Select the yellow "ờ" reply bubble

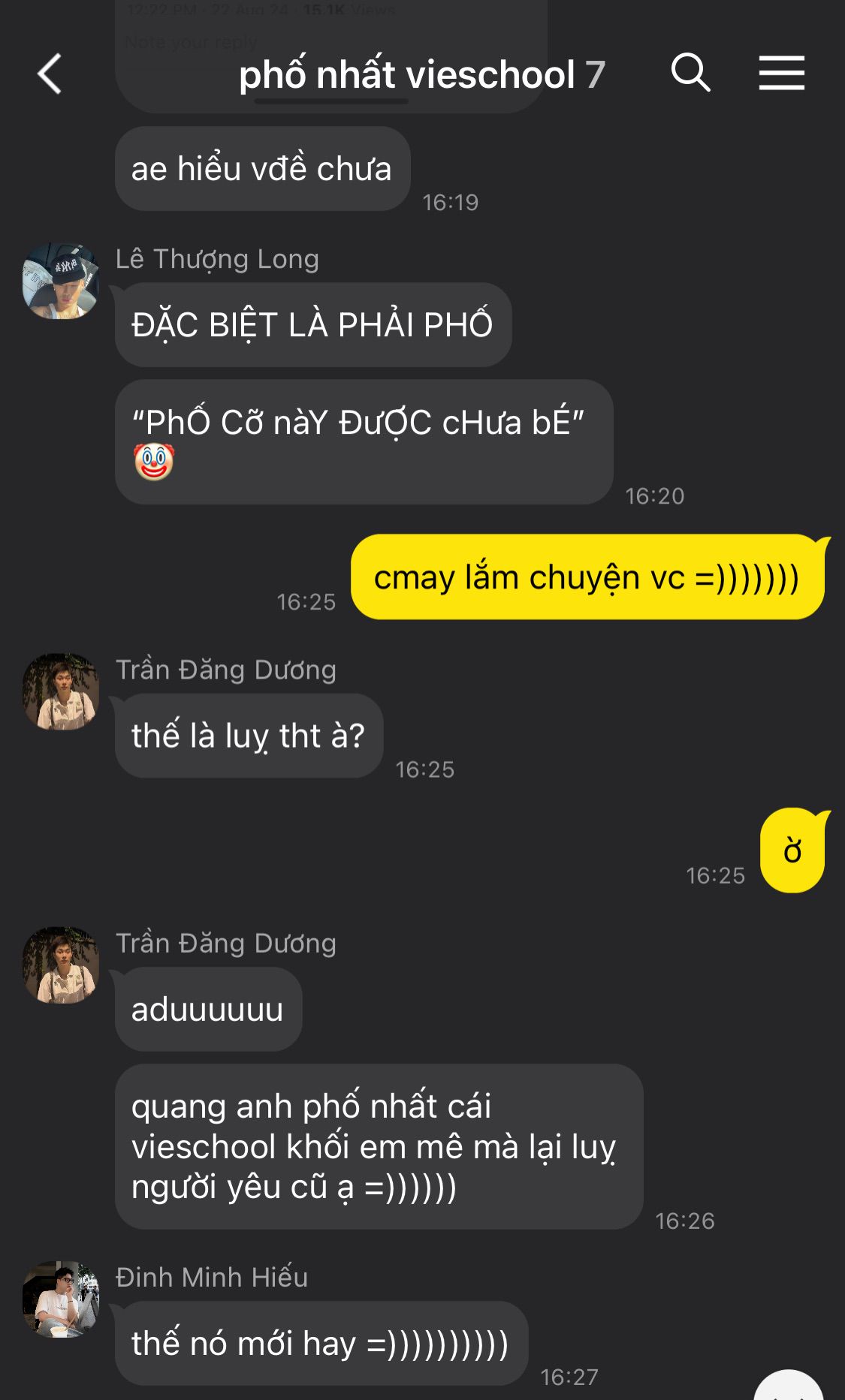(793, 851)
